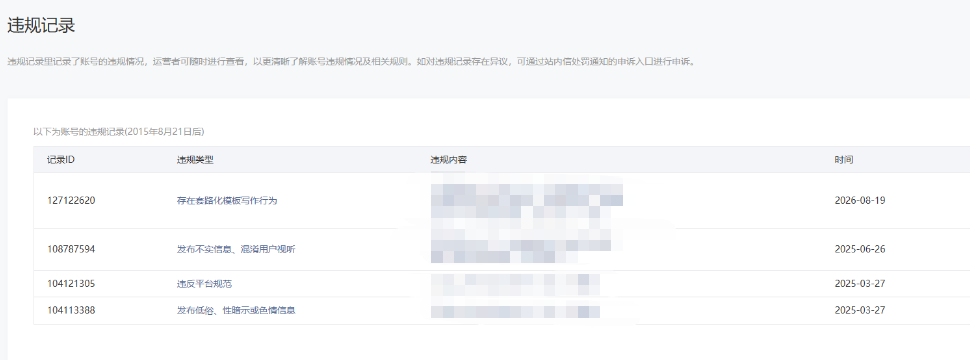Select record ID 104113388

click(x=71, y=310)
